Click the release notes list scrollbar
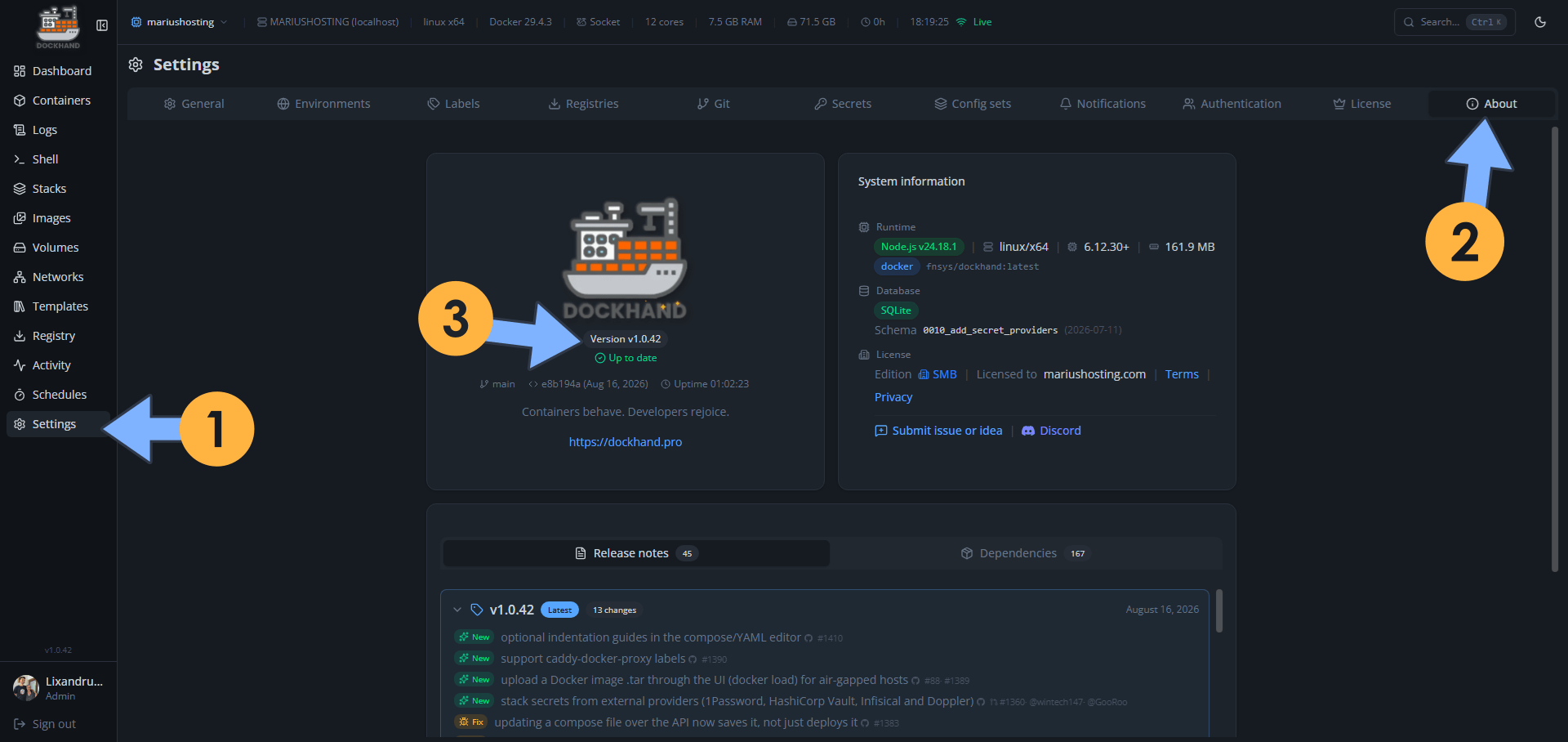1568x742 pixels. pos(1219,611)
